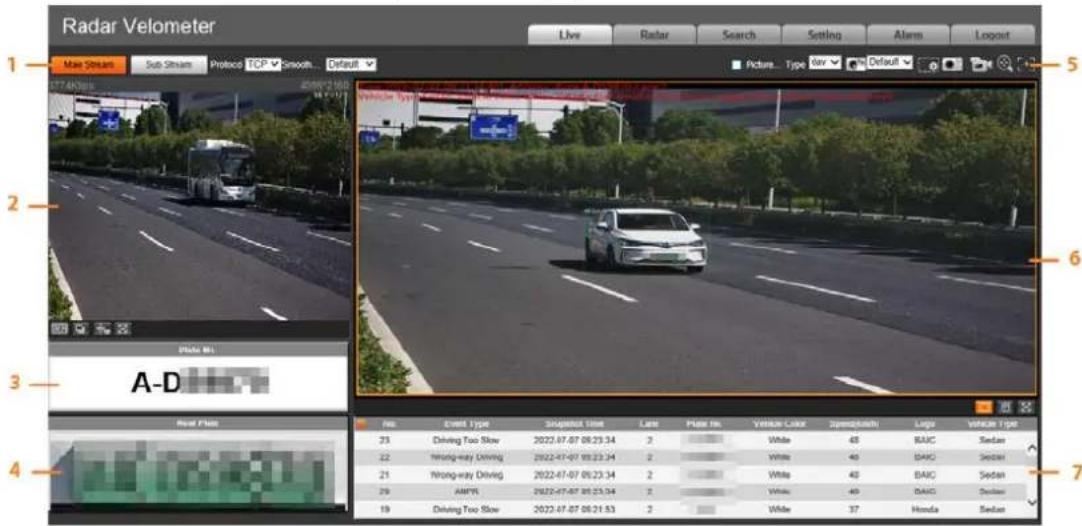Click first icon below left video
The width and height of the screenshot is (1082, 526).
point(60,329)
